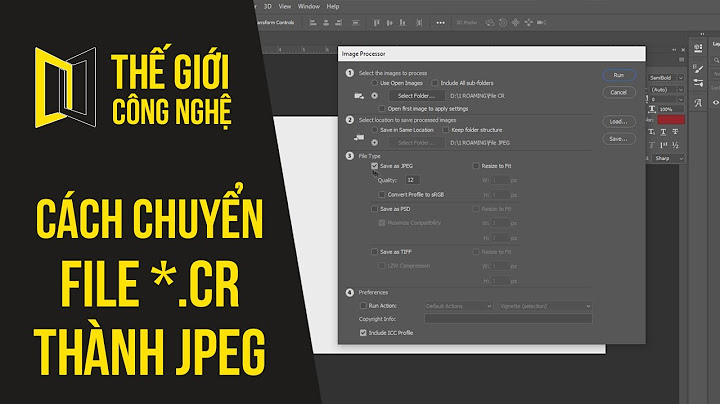
Task: Check Include All sub-folders
Action: click(x=434, y=83)
